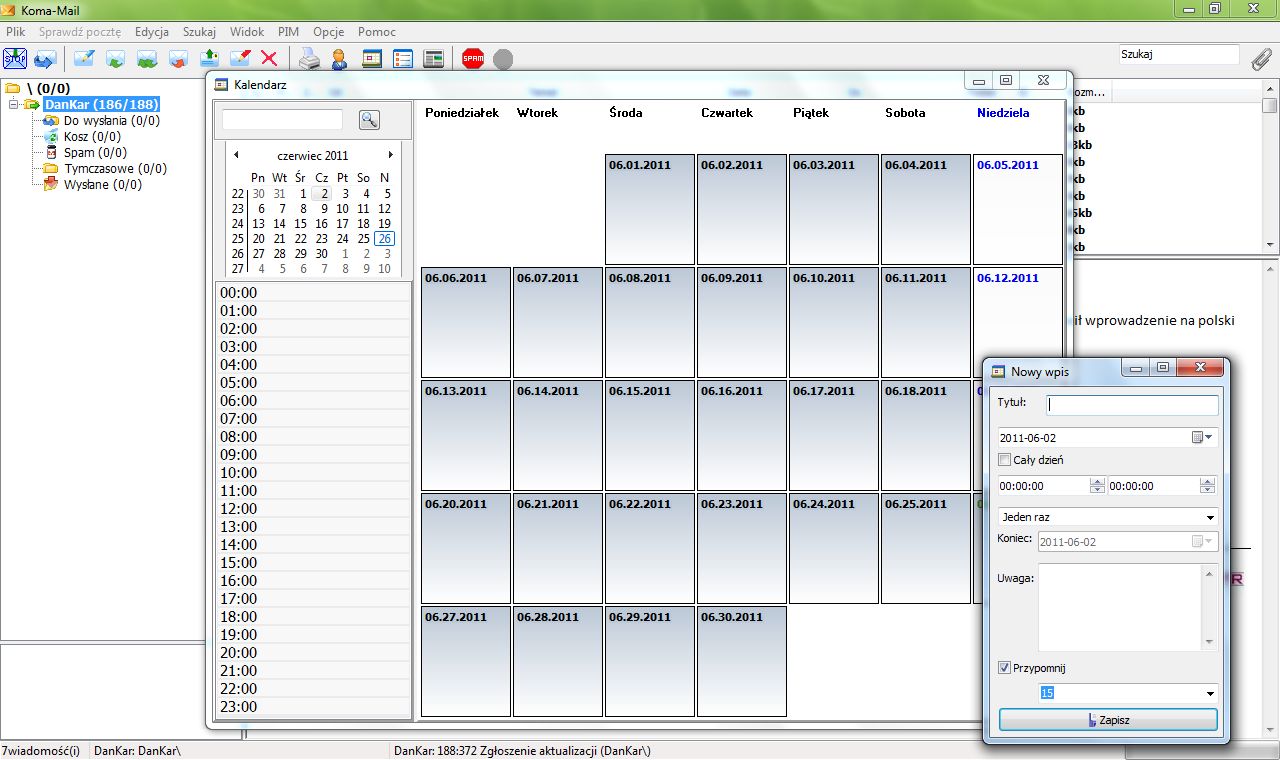Image resolution: width=1280 pixels, height=760 pixels.
Task: Click the Uwaga text area scrollbar down arrow
Action: pos(1209,643)
